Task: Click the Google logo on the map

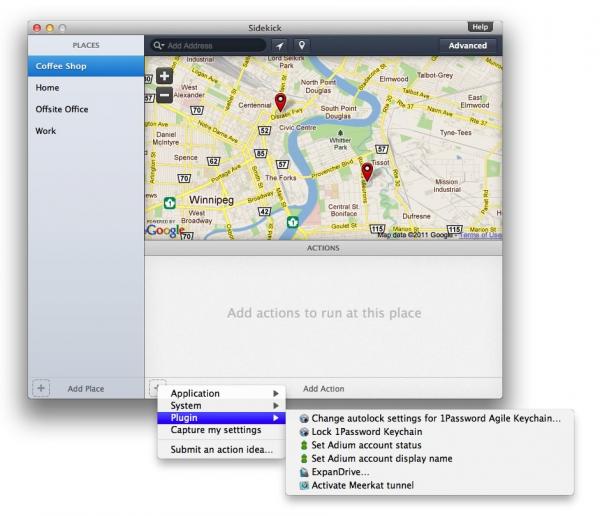Action: click(x=165, y=230)
